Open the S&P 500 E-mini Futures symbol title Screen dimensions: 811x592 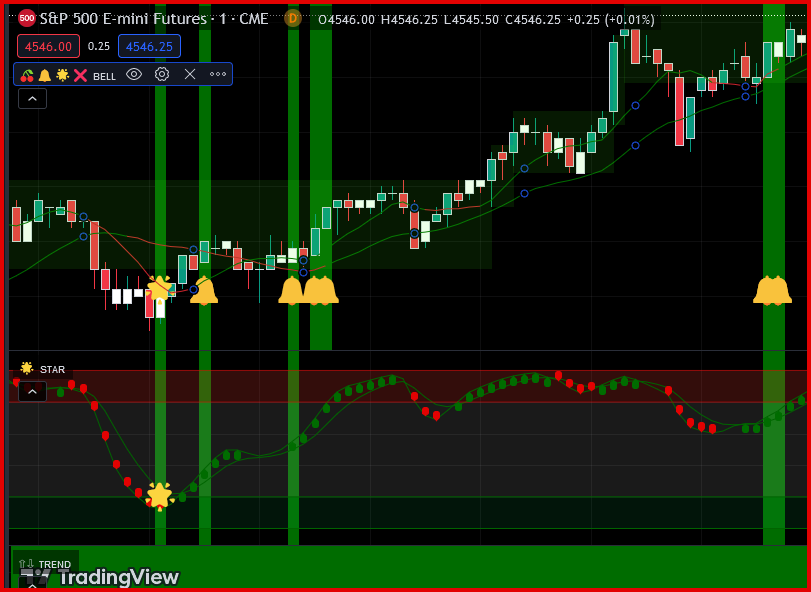(x=154, y=19)
